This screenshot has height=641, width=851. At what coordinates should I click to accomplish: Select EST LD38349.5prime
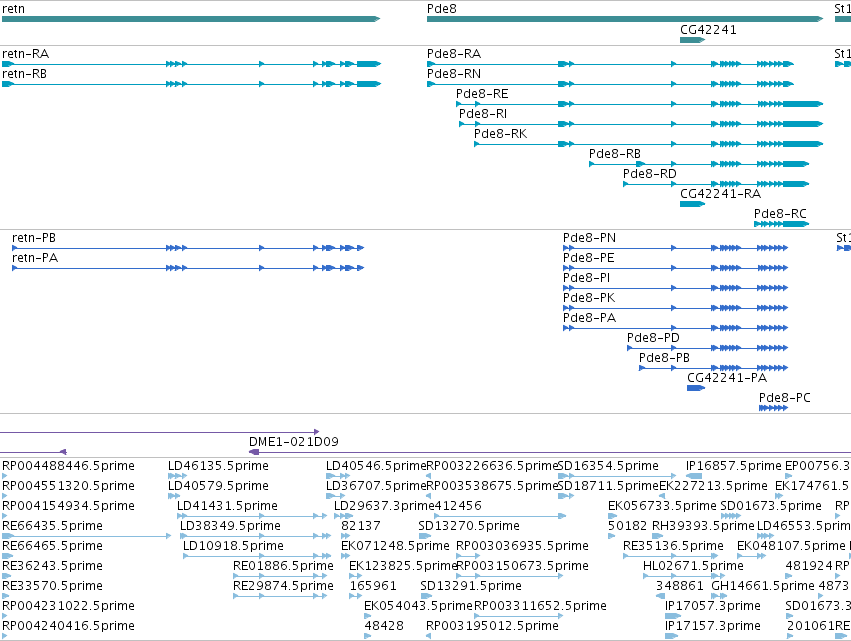(x=230, y=526)
